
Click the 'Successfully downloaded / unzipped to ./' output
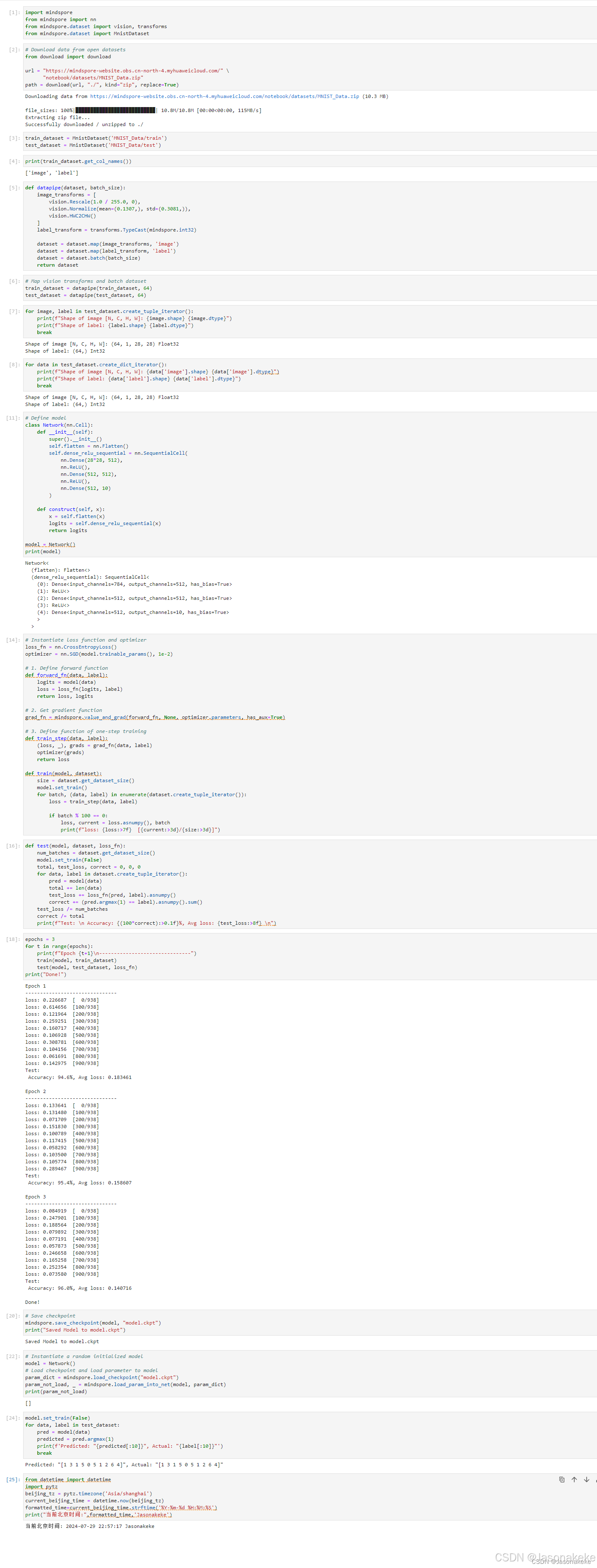(x=84, y=124)
